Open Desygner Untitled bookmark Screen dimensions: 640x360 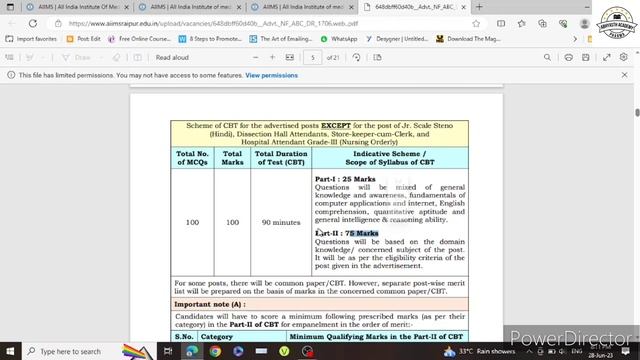[x=397, y=39]
